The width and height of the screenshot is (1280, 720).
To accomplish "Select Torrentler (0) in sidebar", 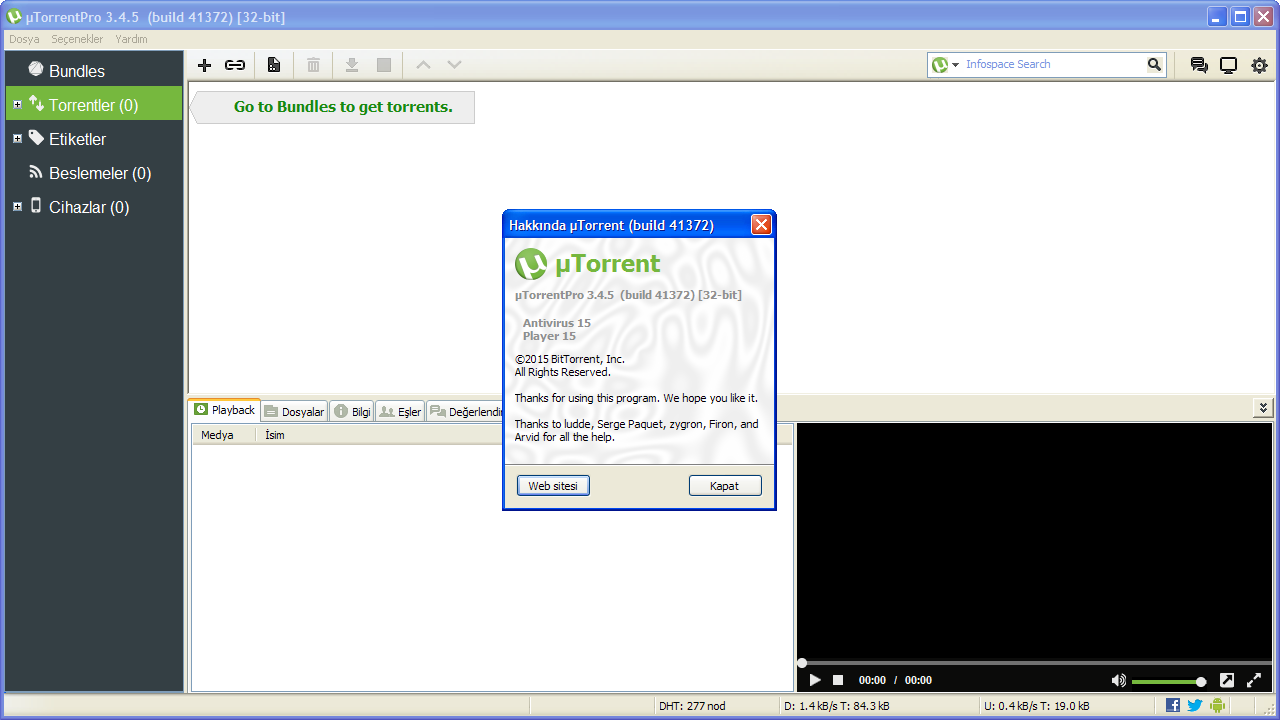I will click(x=94, y=105).
